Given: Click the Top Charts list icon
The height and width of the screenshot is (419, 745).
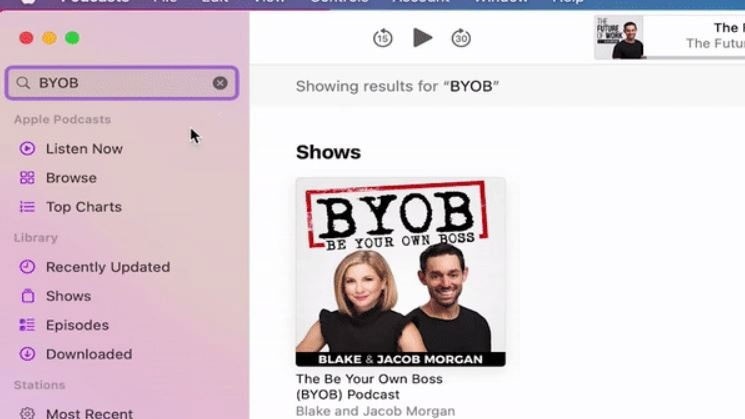Looking at the screenshot, I should 27,207.
